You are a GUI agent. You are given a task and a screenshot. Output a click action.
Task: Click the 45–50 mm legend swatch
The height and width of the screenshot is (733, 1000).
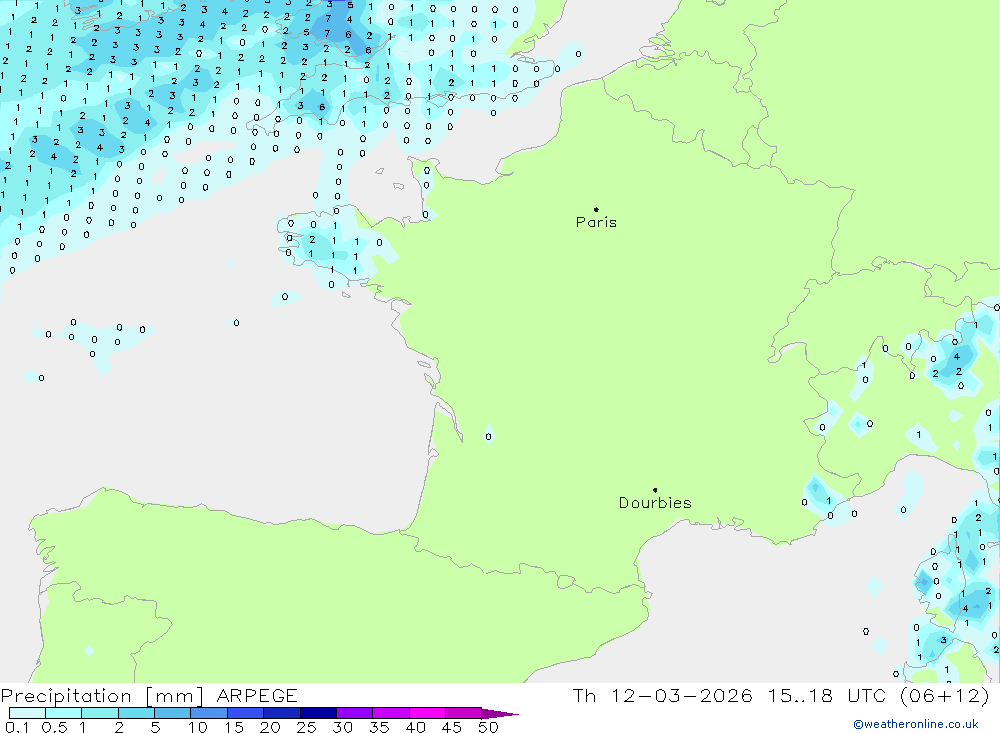[x=463, y=713]
